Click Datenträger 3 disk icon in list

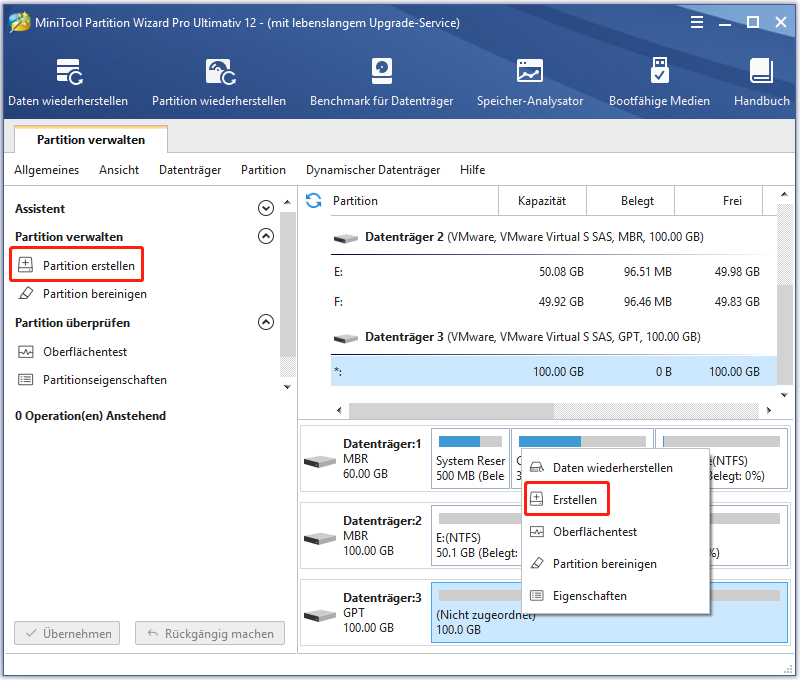(346, 338)
